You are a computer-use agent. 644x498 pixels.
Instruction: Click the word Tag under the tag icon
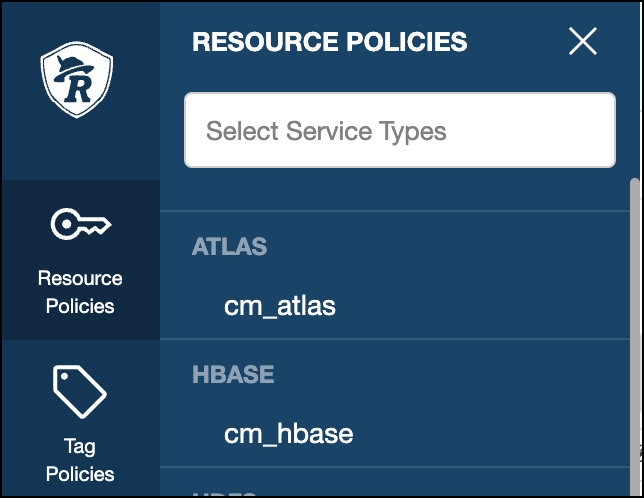[x=80, y=446]
